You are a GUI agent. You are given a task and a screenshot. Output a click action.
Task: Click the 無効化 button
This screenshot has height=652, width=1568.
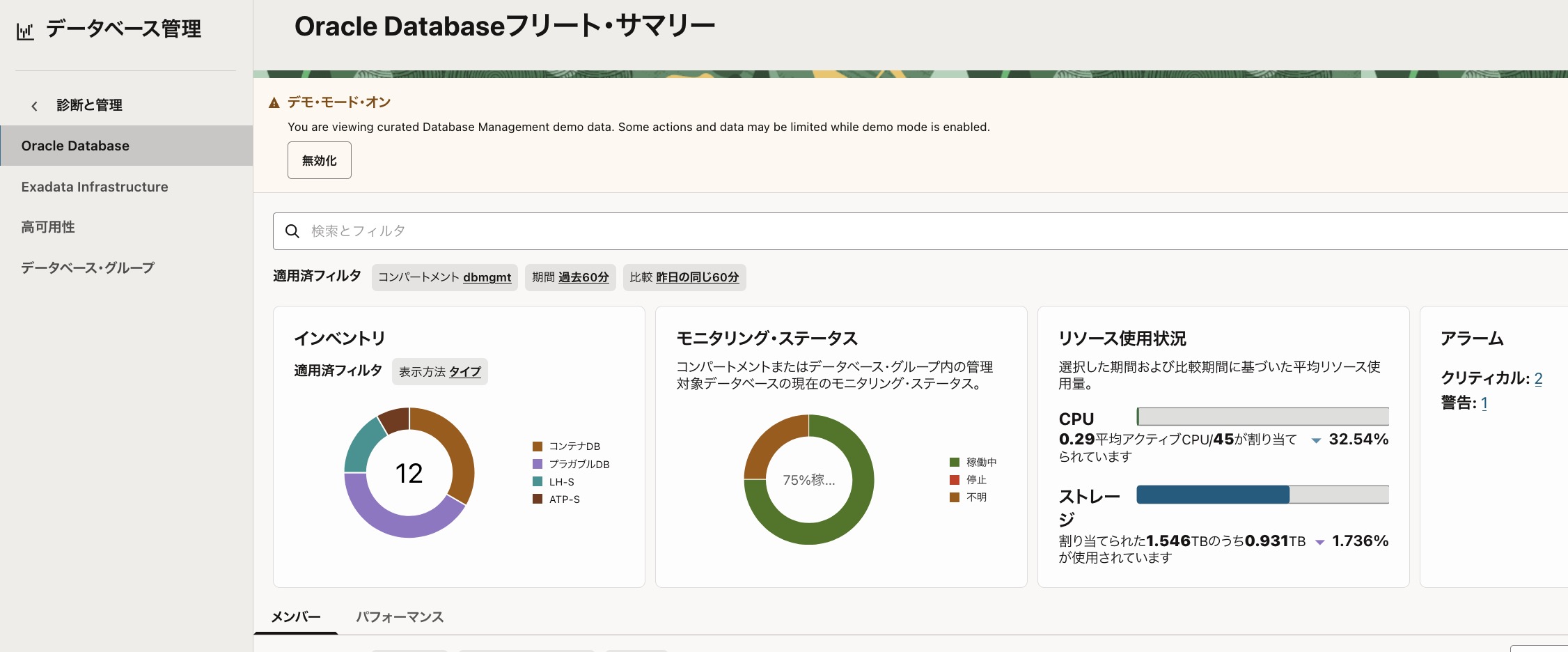320,160
